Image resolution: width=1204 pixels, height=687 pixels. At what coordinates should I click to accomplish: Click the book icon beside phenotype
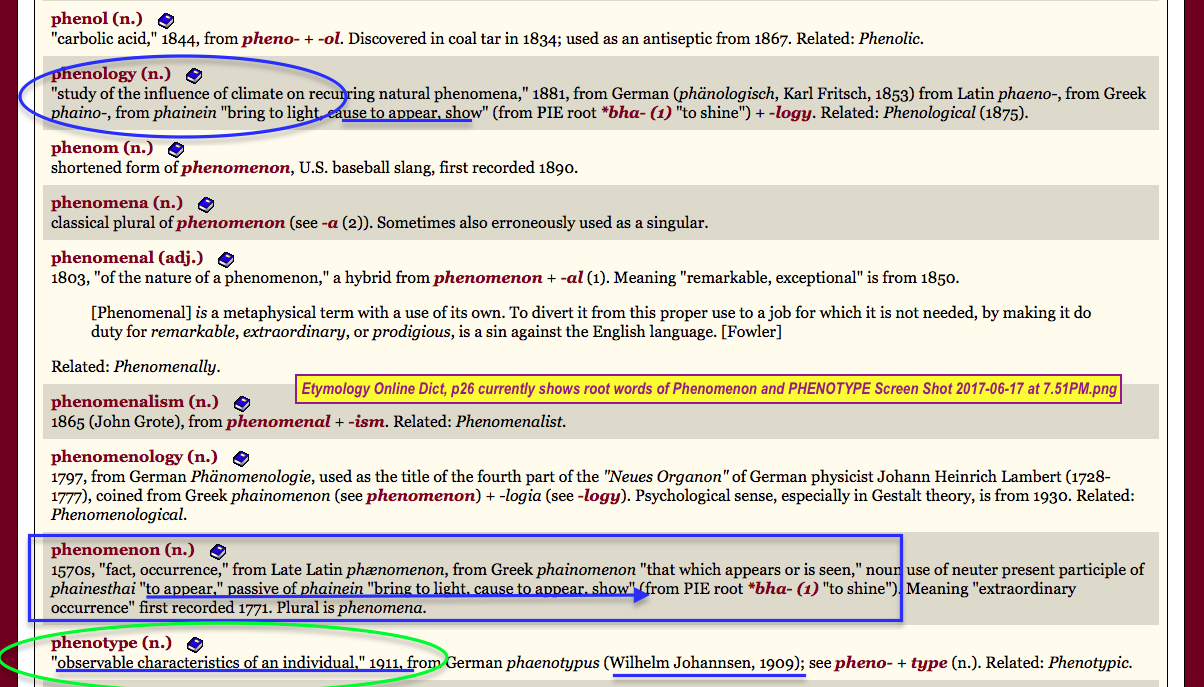(x=195, y=644)
